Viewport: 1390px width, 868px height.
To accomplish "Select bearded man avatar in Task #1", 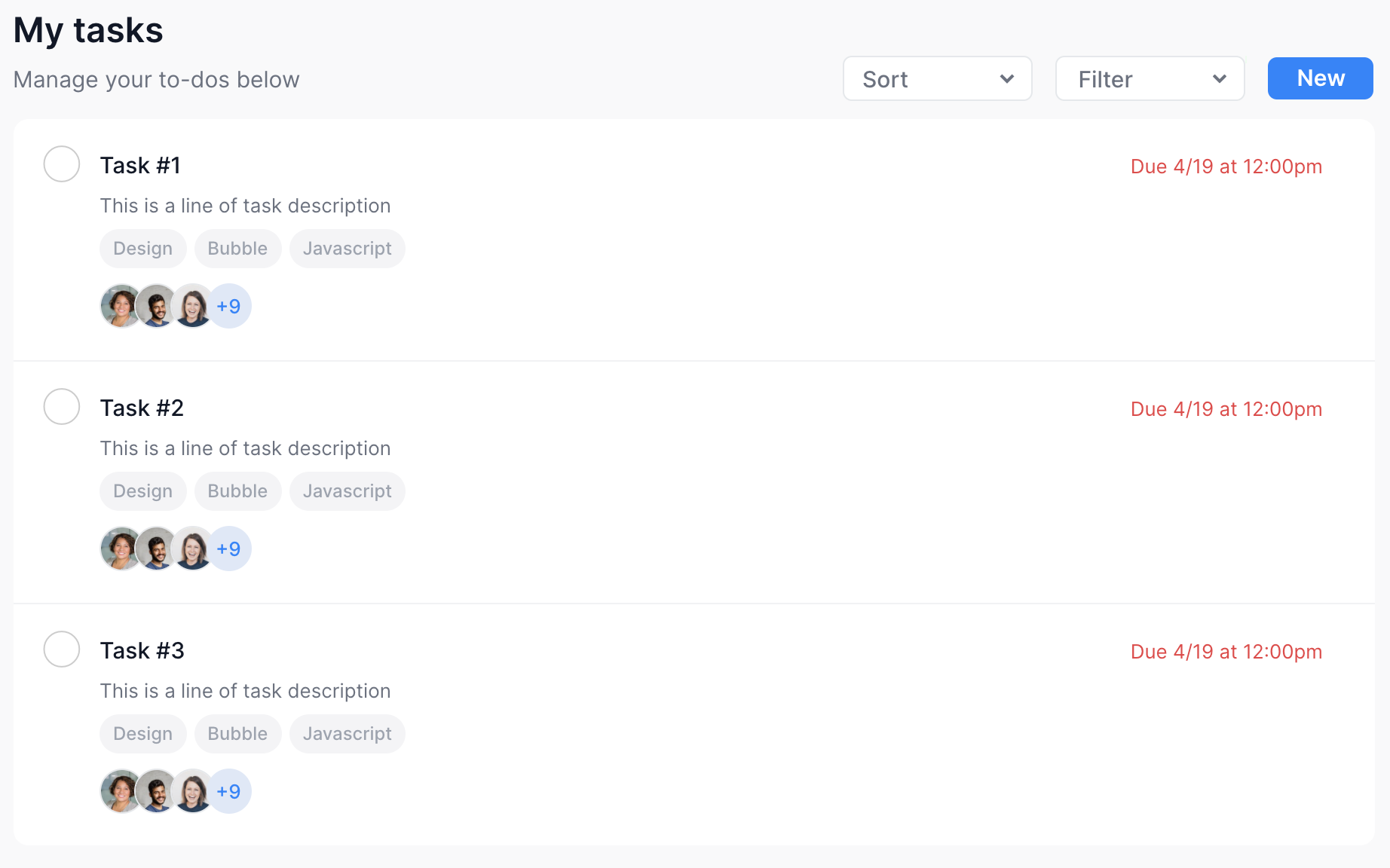I will tap(157, 306).
